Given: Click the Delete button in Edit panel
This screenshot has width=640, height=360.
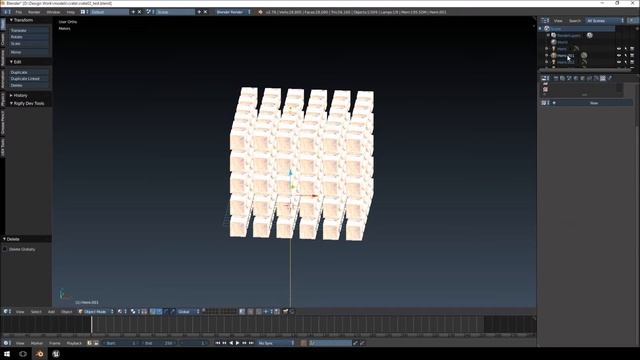Looking at the screenshot, I should [29, 85].
